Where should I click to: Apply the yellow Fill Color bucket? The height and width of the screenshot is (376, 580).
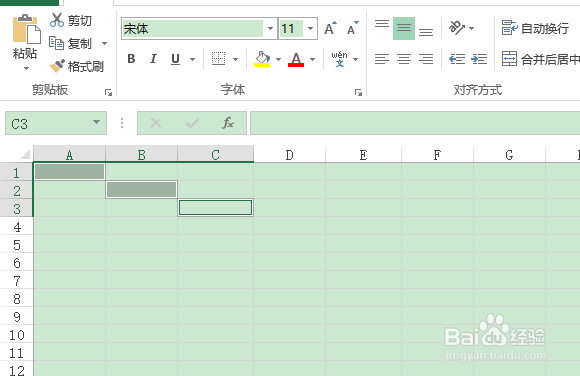[262, 59]
